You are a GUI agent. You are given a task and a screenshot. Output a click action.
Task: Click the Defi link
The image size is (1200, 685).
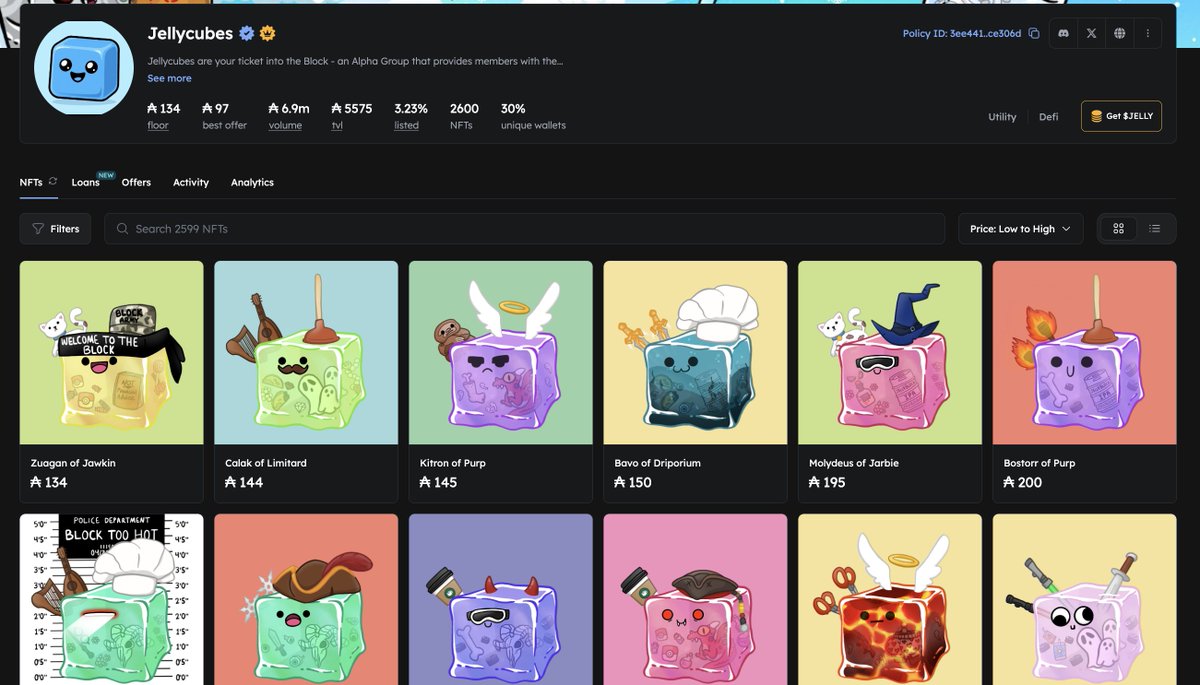tap(1048, 117)
